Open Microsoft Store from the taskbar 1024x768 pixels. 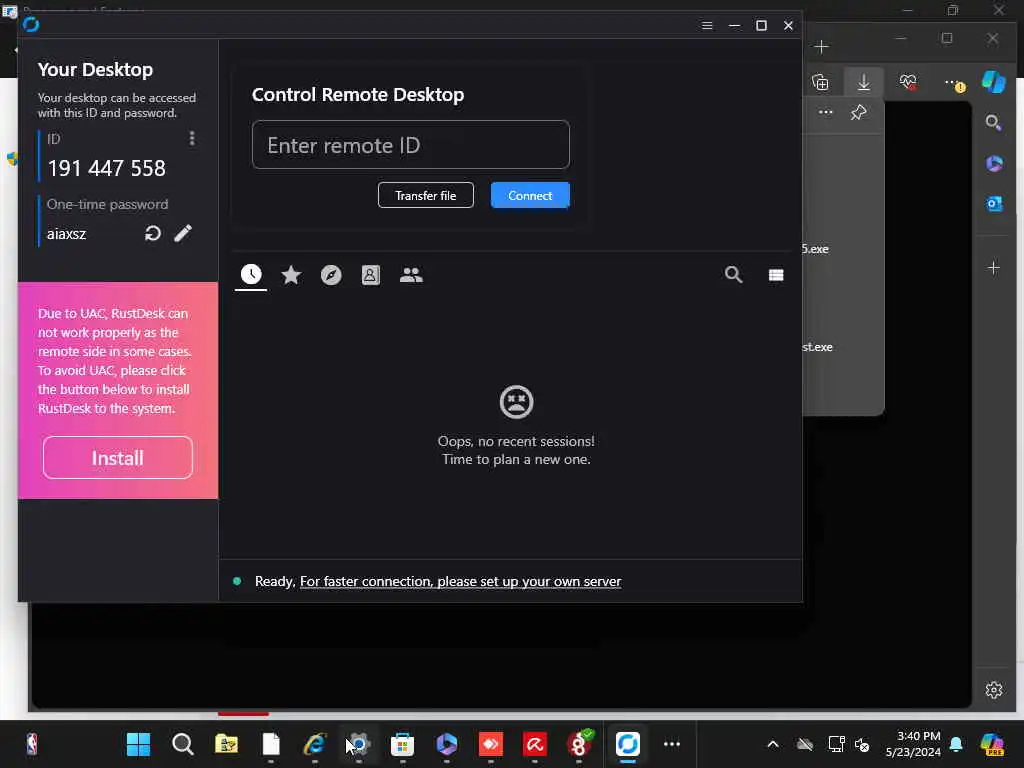402,744
